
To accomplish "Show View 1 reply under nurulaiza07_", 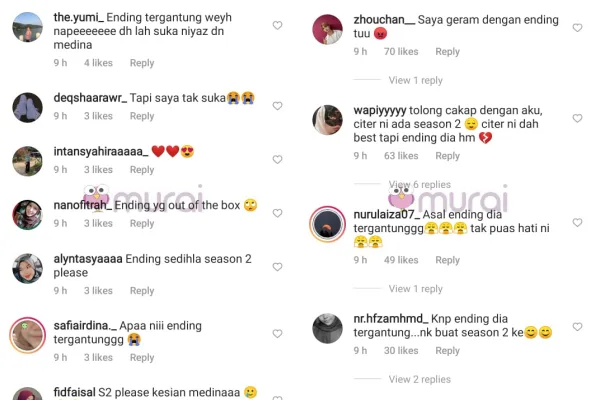I will (416, 289).
